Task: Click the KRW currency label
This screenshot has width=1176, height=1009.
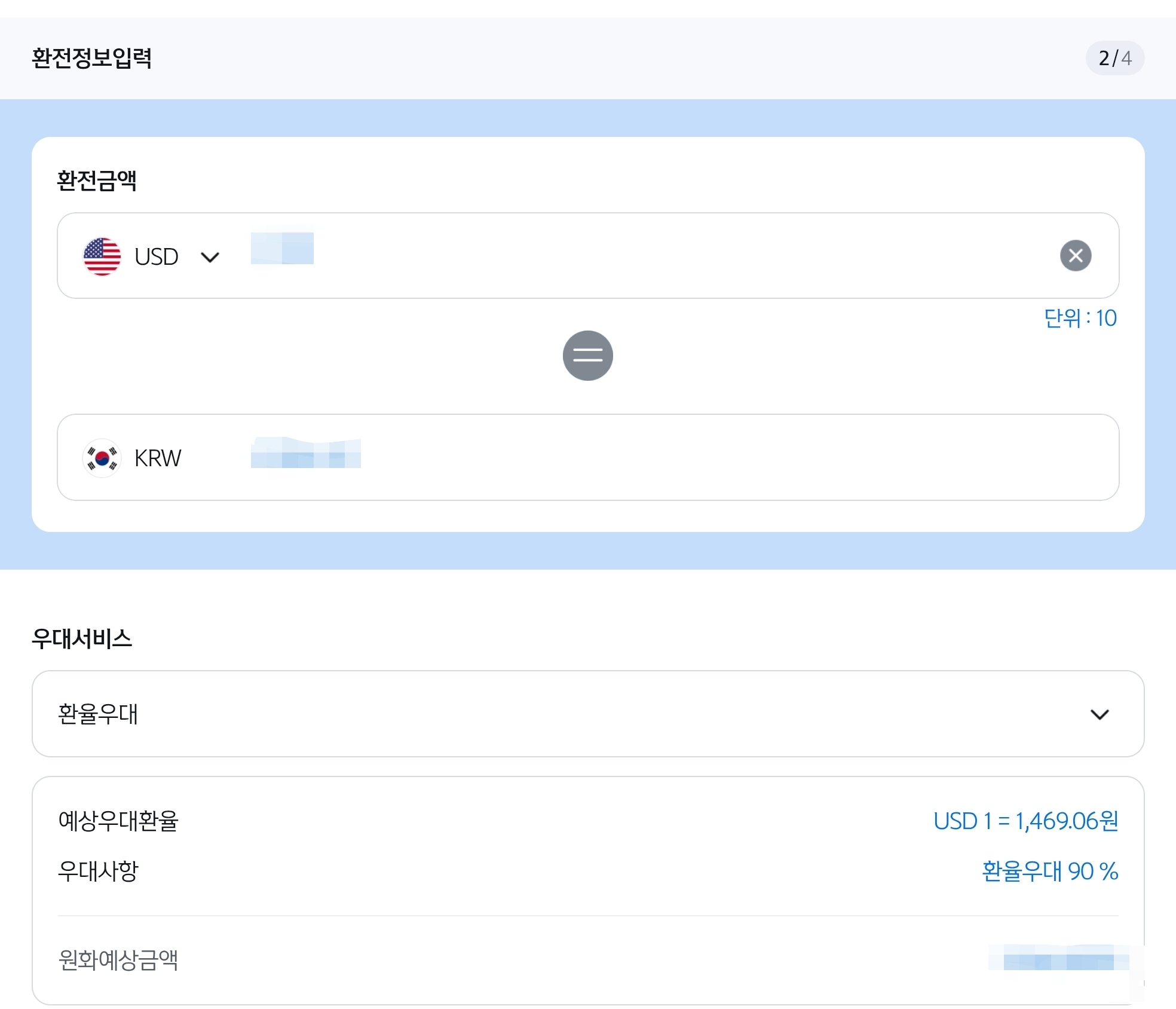Action: [157, 458]
